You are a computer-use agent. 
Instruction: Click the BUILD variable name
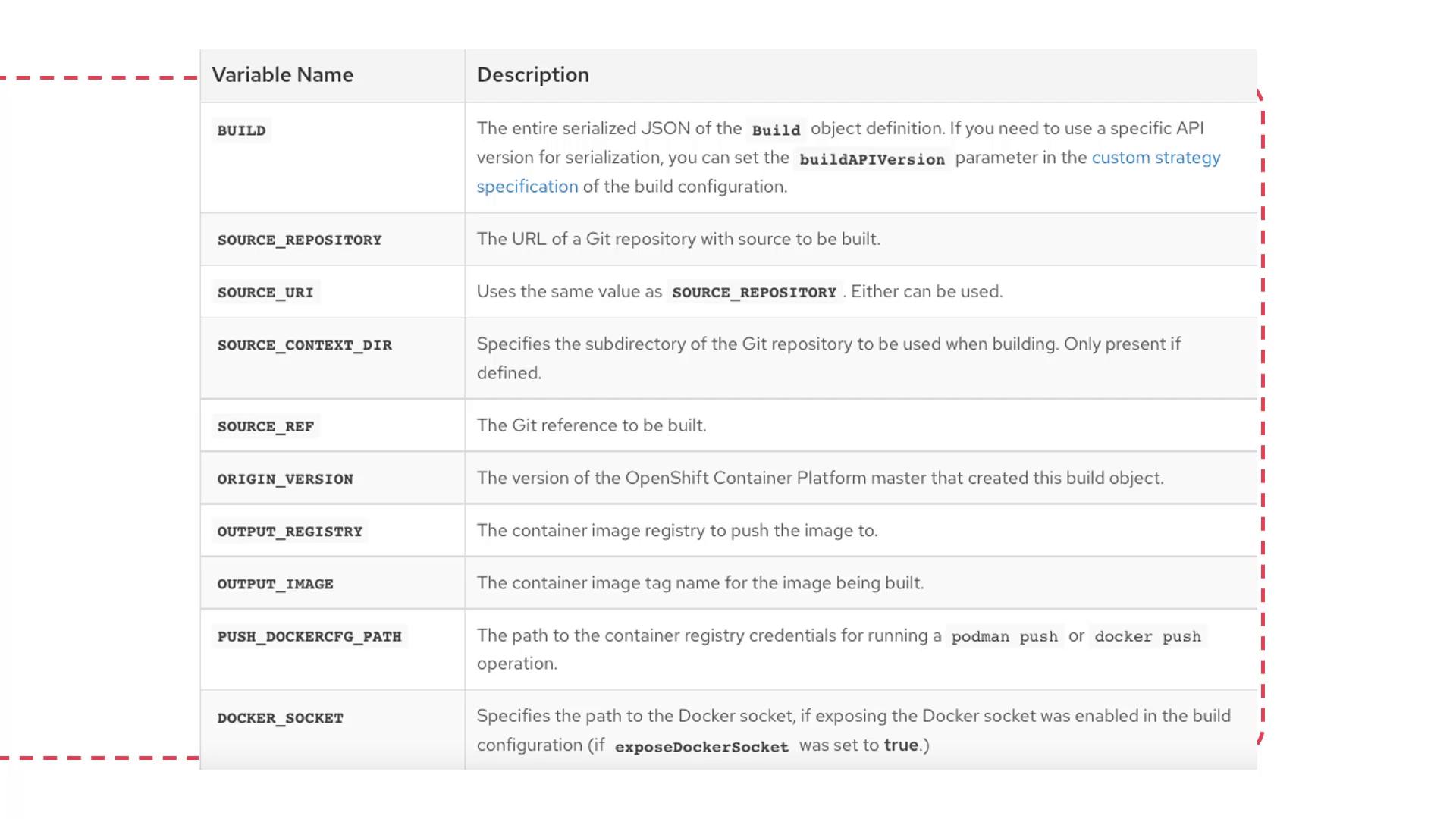(x=241, y=130)
